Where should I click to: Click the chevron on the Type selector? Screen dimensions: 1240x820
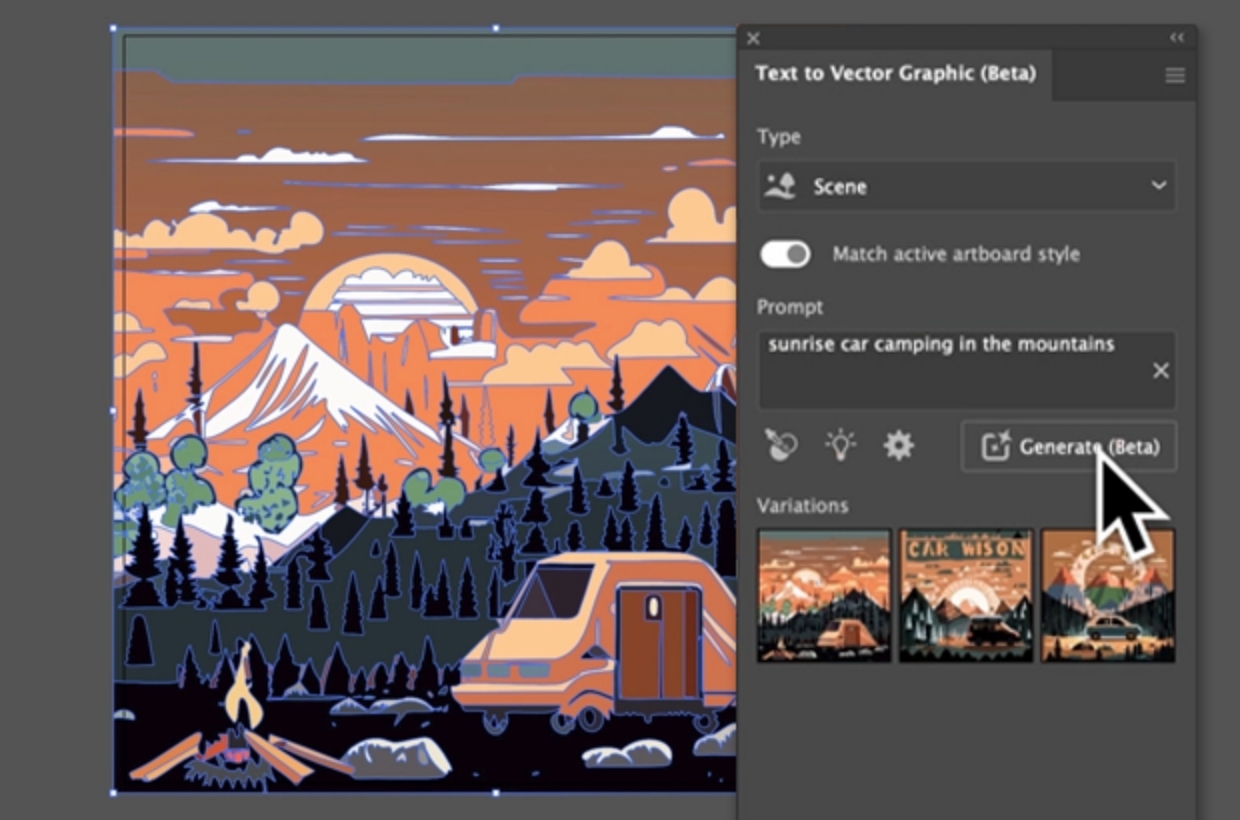[x=1158, y=185]
